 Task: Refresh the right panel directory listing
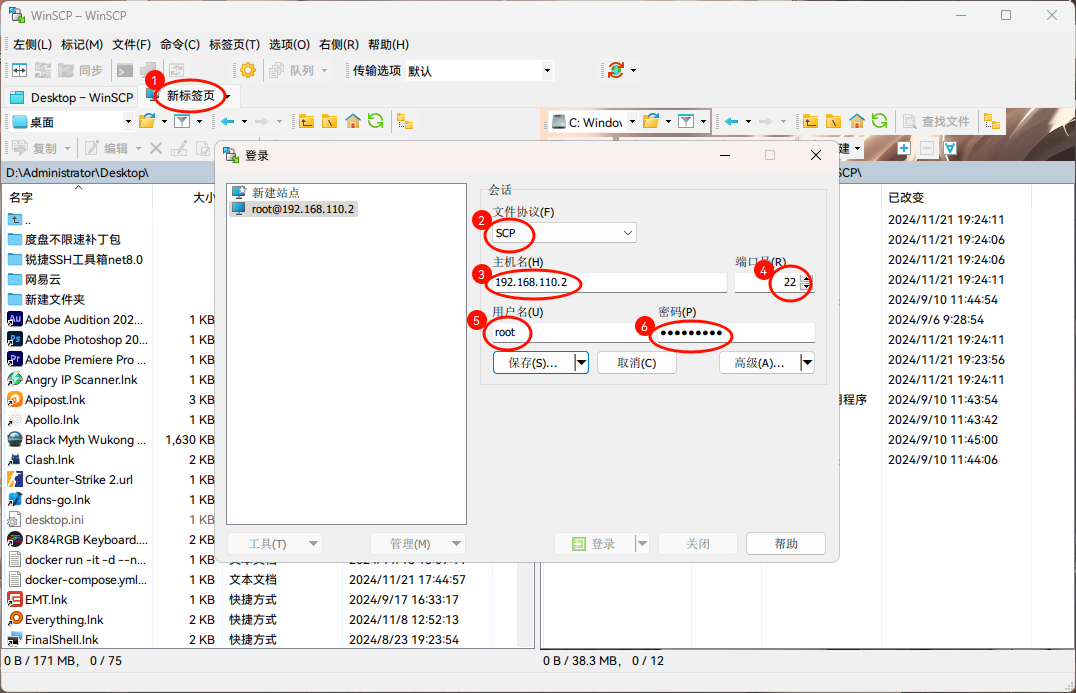pyautogui.click(x=879, y=121)
